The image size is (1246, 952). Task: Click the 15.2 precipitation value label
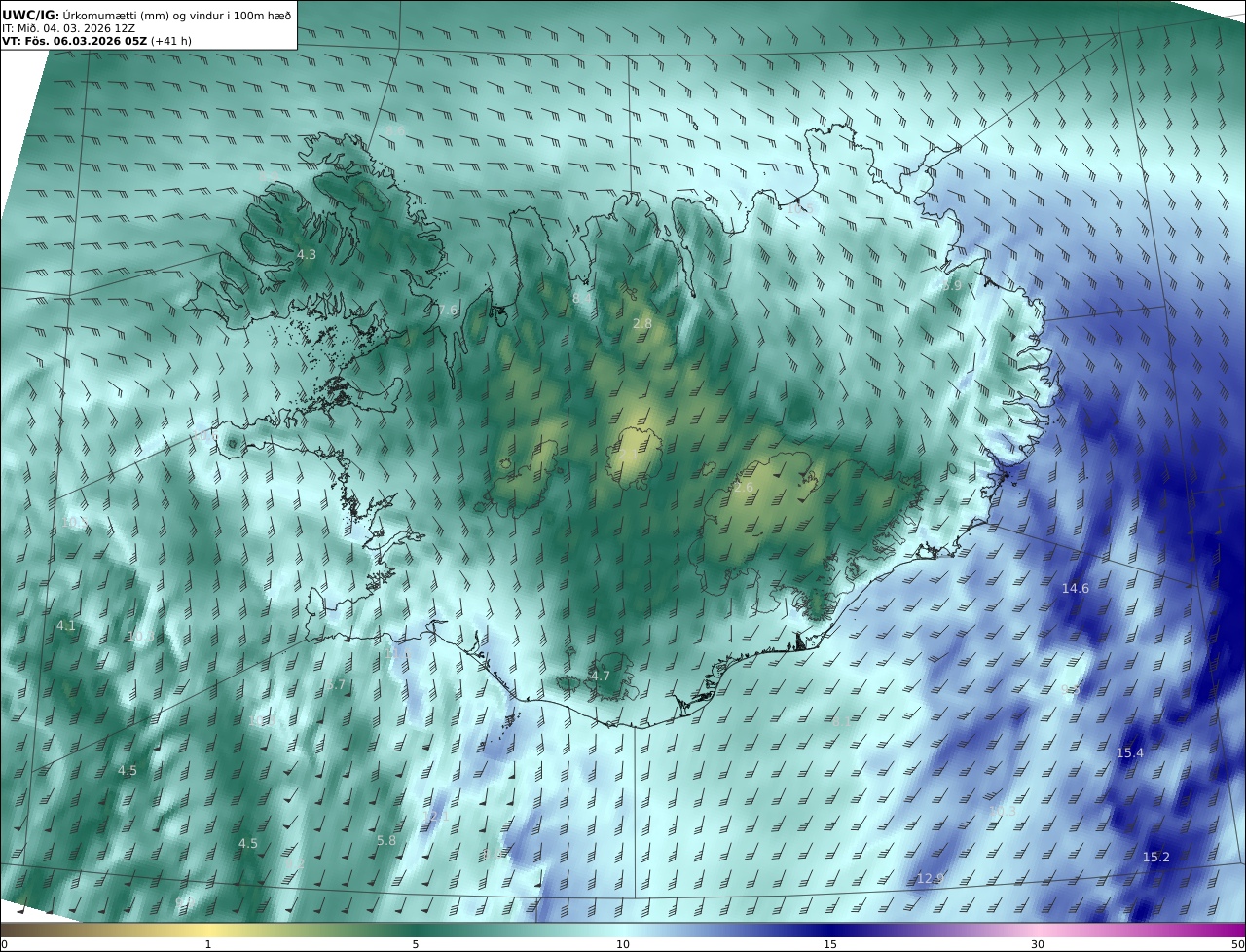(1156, 857)
